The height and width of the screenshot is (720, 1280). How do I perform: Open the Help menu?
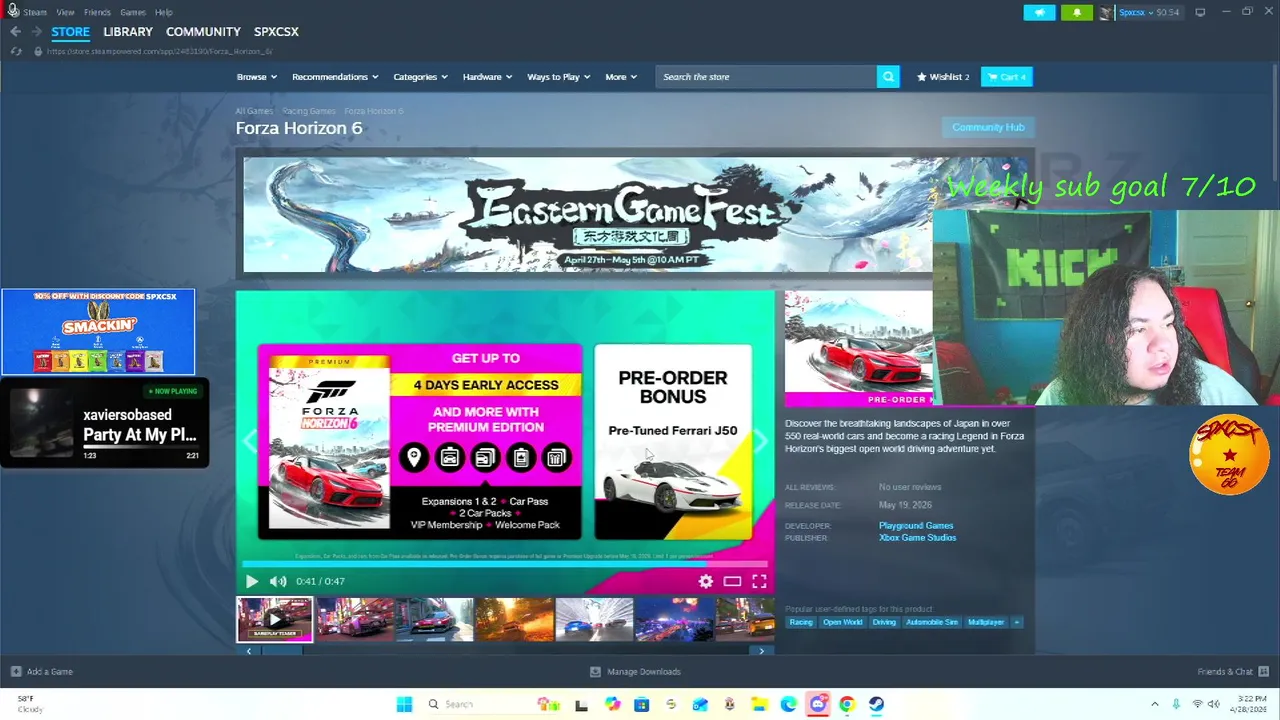coord(164,12)
